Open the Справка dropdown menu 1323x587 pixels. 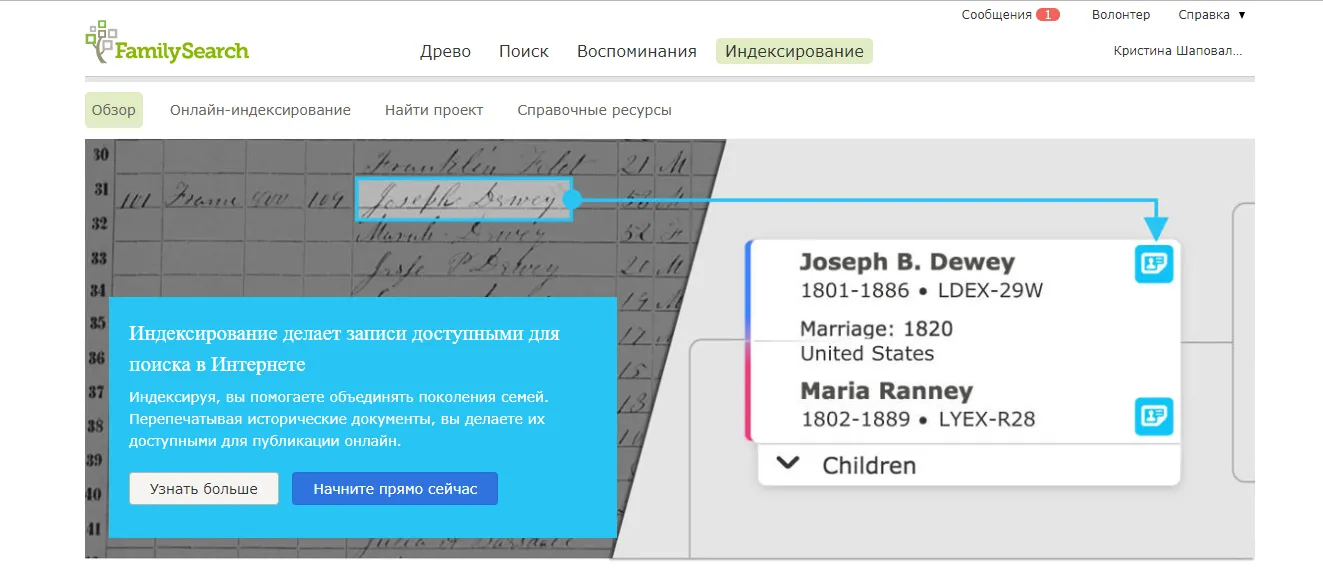pos(1211,15)
